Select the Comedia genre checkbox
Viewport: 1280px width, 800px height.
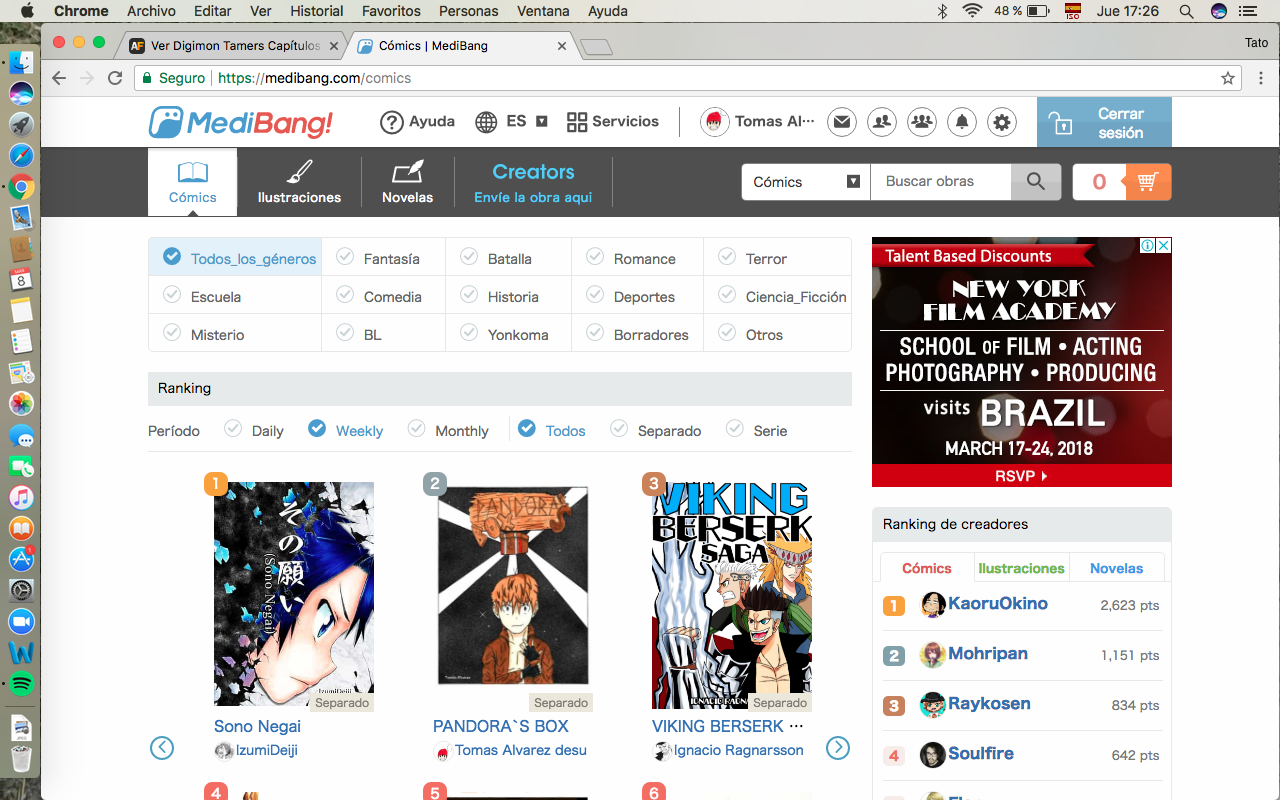[345, 295]
